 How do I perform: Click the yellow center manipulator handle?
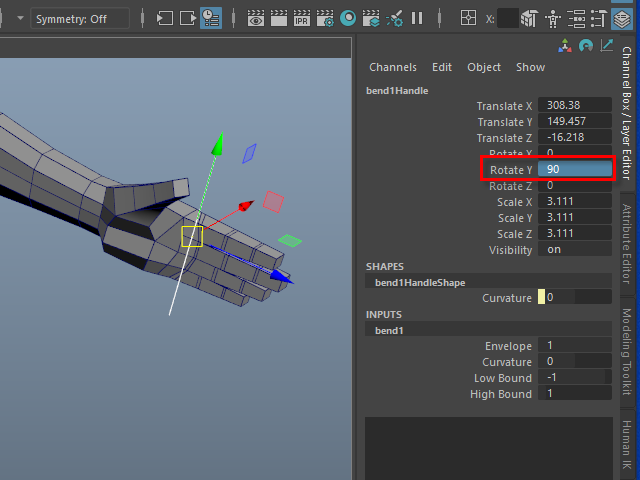coord(192,236)
